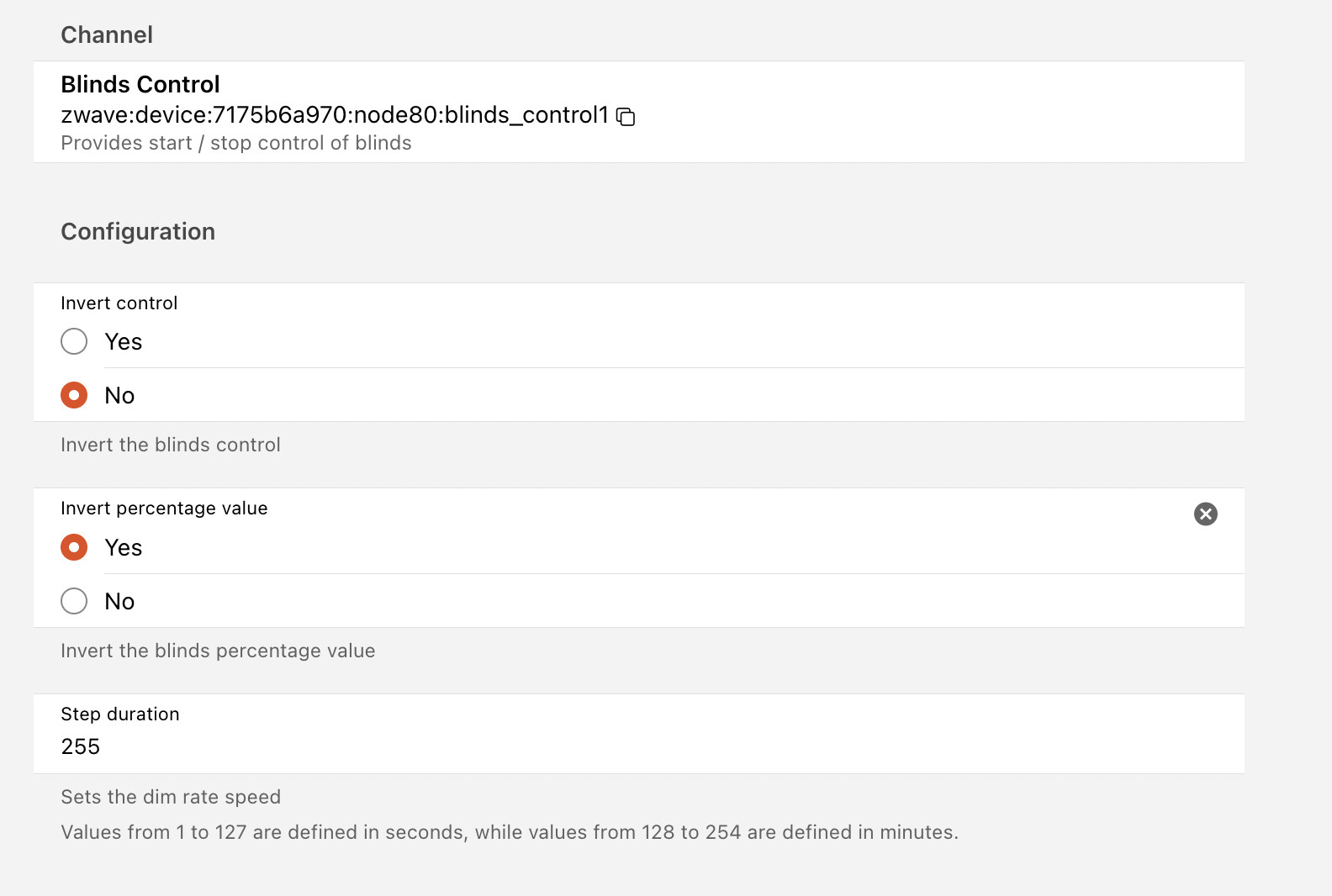1332x896 pixels.
Task: Click the 255 step duration number
Action: click(81, 746)
